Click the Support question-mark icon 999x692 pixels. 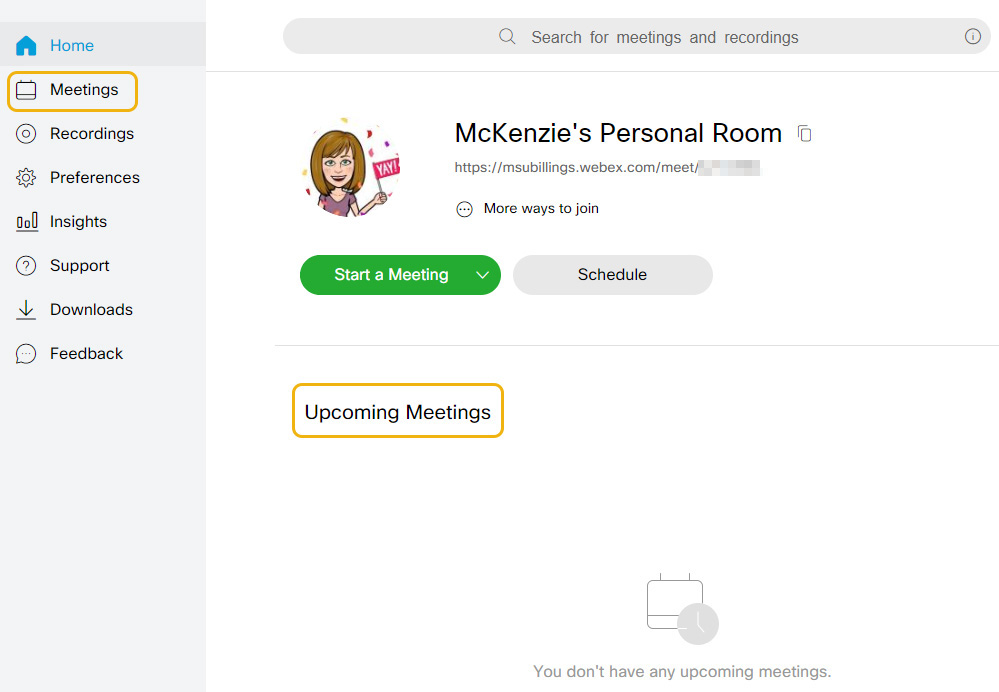25,265
